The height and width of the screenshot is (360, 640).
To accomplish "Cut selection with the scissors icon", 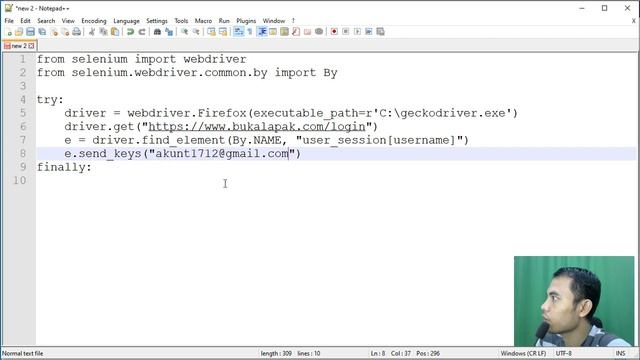I will 92,32.
